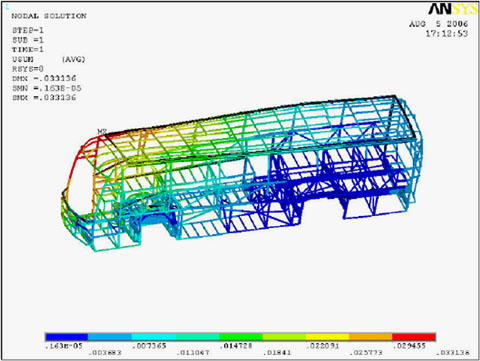Click the NODAL SOLUTION title text
The height and width of the screenshot is (361, 480).
(x=49, y=16)
